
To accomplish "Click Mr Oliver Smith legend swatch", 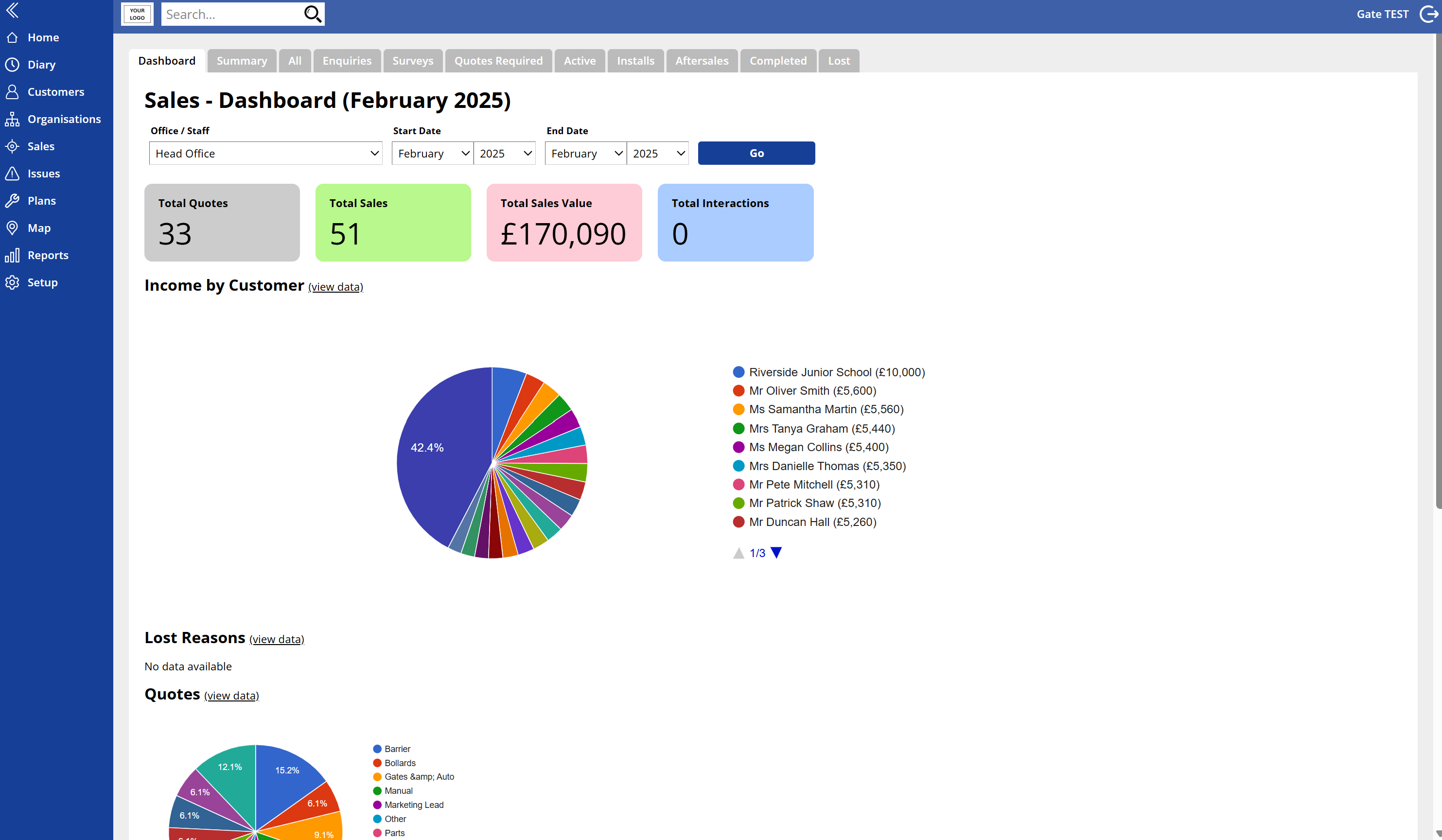I will tap(739, 391).
